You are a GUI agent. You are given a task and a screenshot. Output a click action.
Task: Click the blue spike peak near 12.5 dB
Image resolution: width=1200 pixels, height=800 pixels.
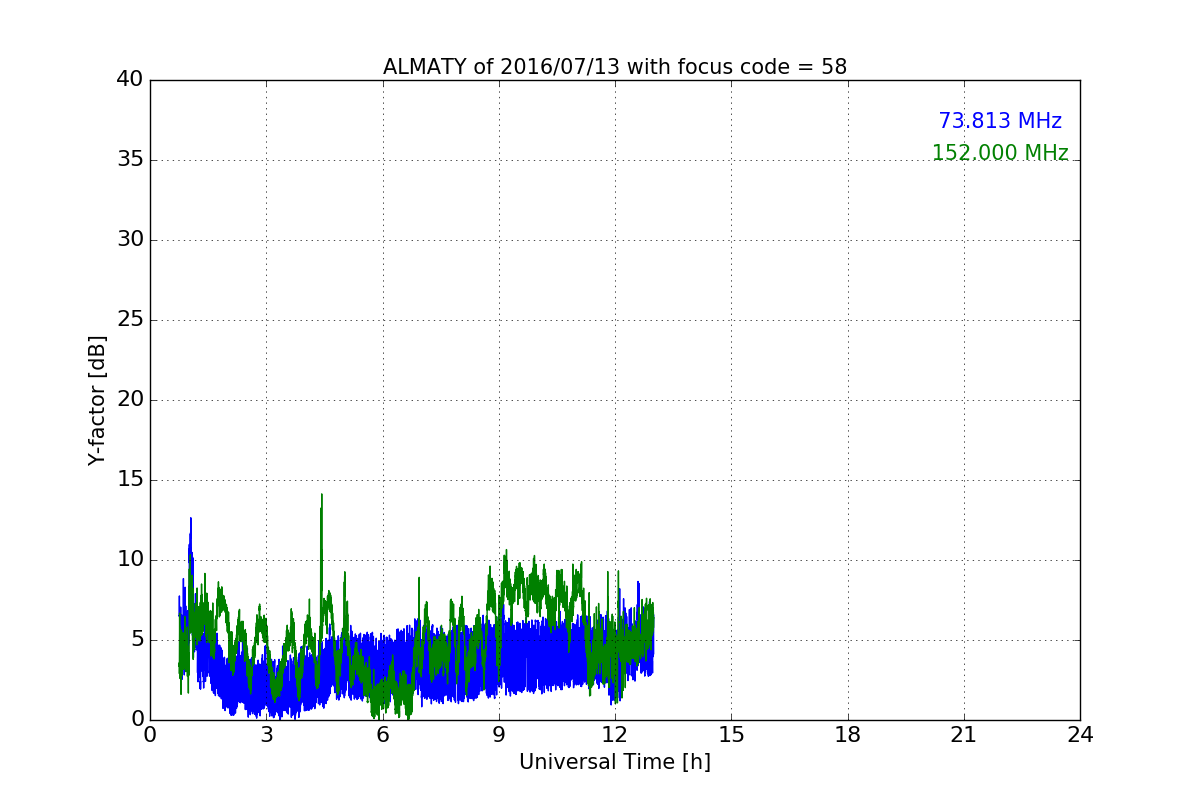tap(191, 519)
